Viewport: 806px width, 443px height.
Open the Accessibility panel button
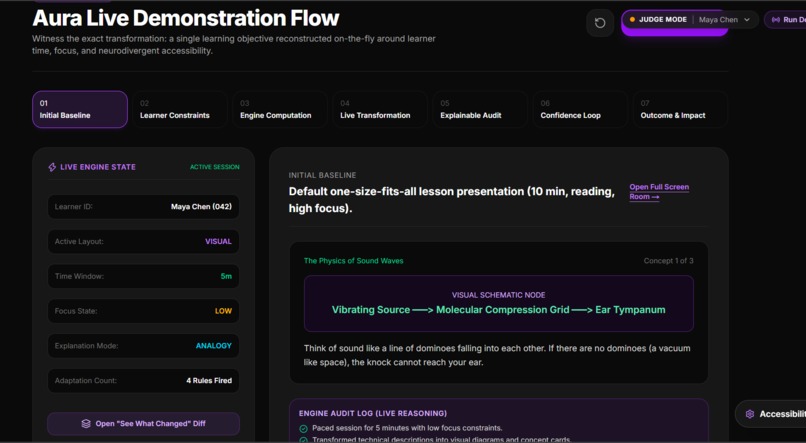[x=771, y=414]
